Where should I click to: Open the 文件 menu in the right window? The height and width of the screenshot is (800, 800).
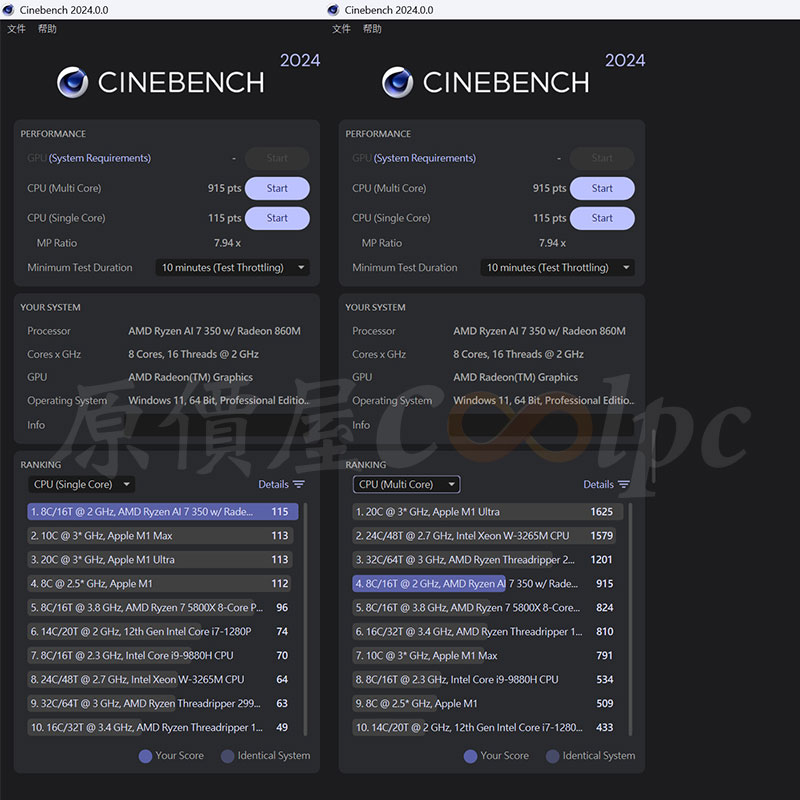click(x=341, y=29)
